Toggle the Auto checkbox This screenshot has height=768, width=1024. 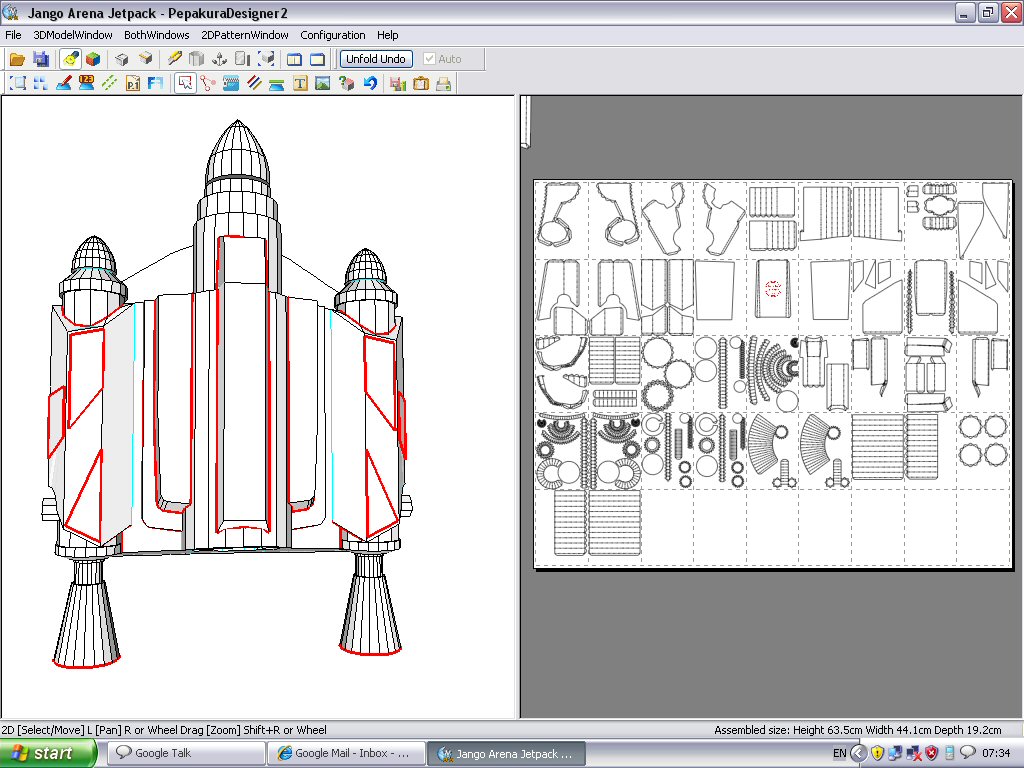tap(429, 59)
